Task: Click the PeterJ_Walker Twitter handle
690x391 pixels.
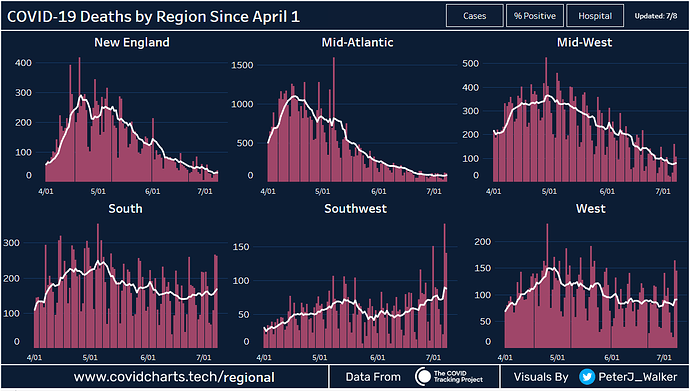Action: point(638,377)
